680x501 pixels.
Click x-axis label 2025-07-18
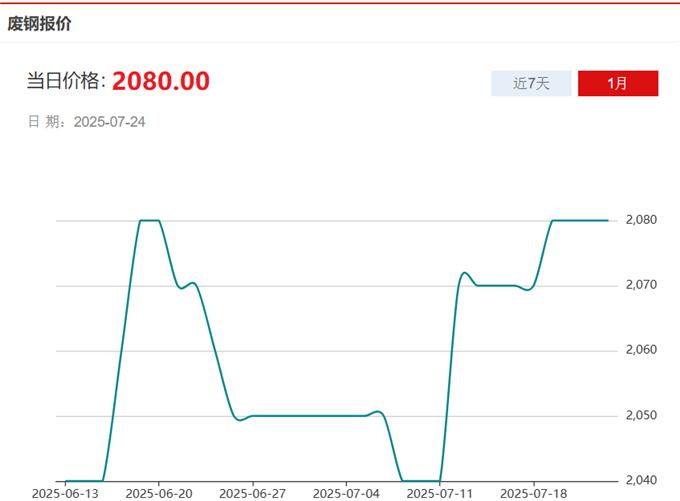click(x=533, y=494)
